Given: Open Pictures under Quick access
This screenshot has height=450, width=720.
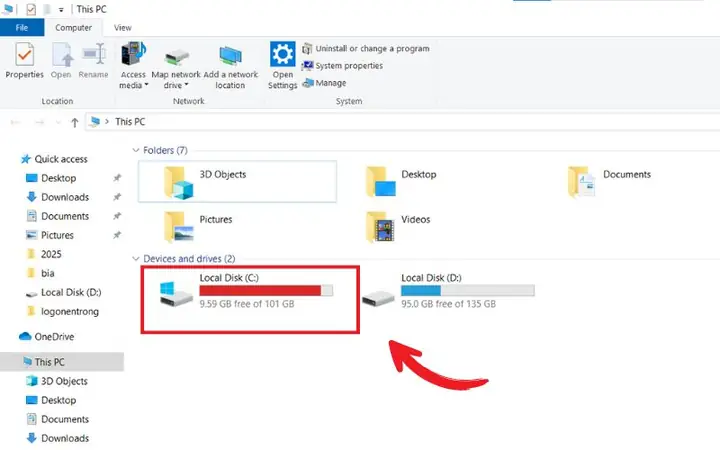Looking at the screenshot, I should (50, 235).
